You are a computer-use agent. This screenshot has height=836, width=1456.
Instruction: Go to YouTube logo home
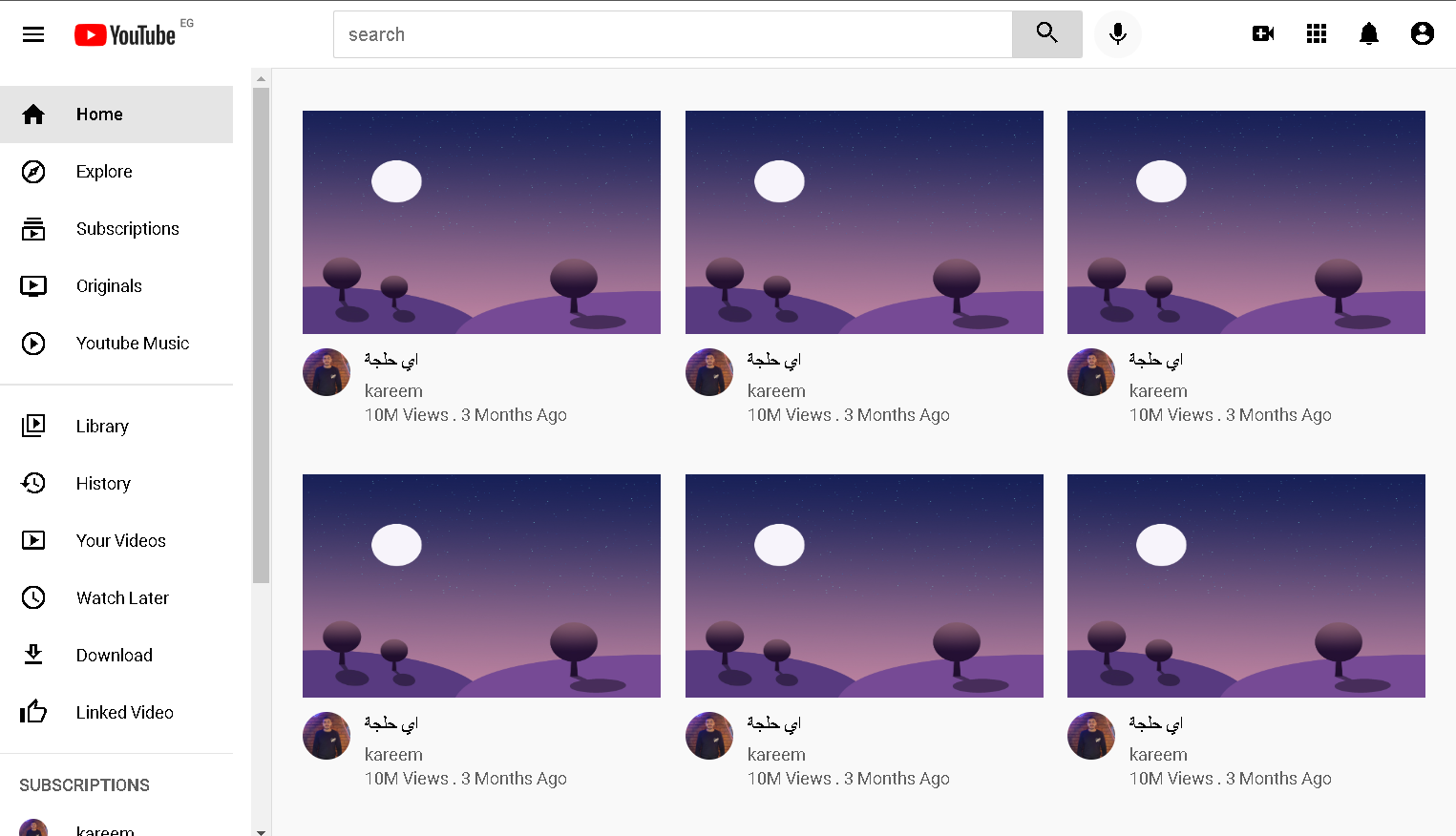[x=125, y=35]
